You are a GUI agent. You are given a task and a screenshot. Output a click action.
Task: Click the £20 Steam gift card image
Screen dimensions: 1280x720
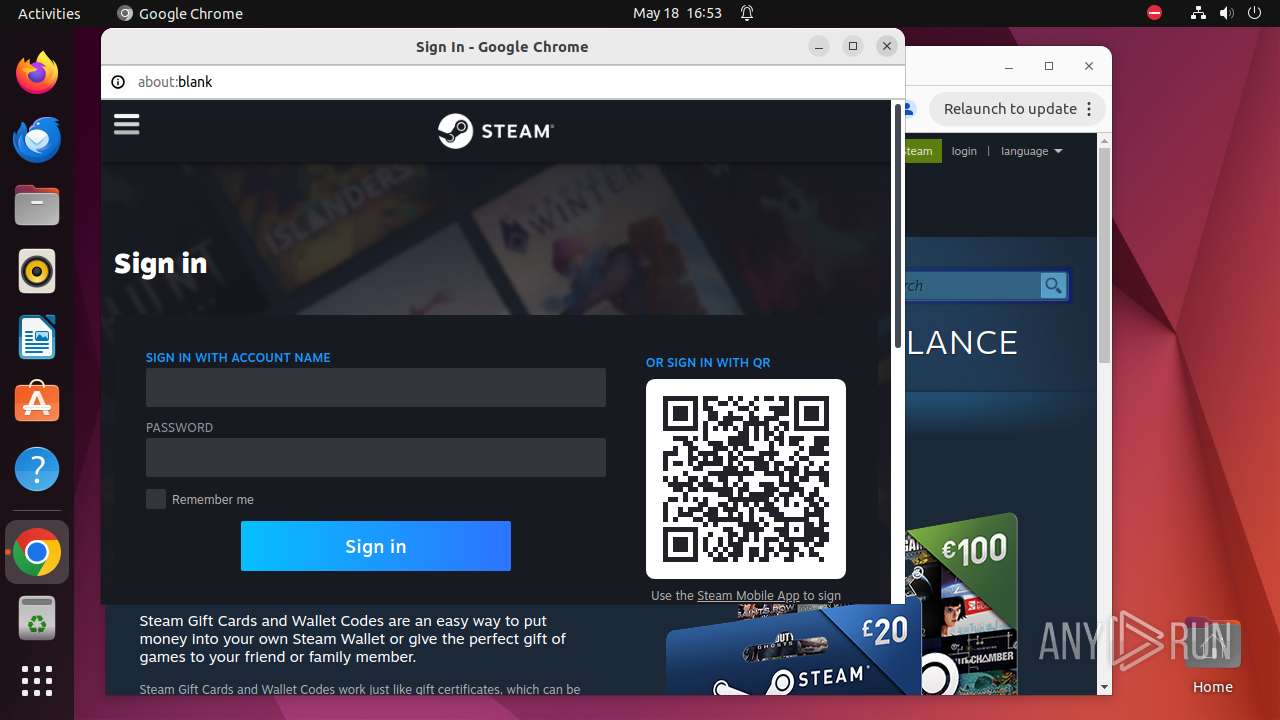point(792,650)
